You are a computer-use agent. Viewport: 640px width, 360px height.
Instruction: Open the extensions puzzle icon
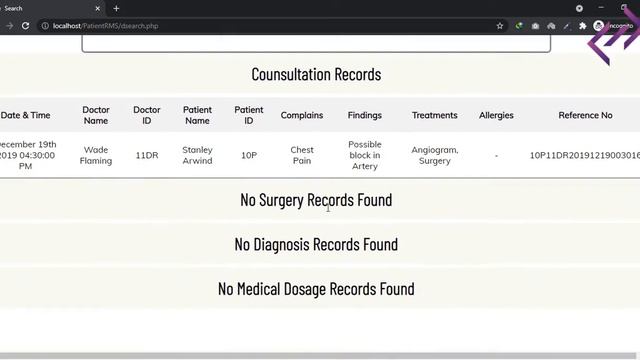coord(582,26)
